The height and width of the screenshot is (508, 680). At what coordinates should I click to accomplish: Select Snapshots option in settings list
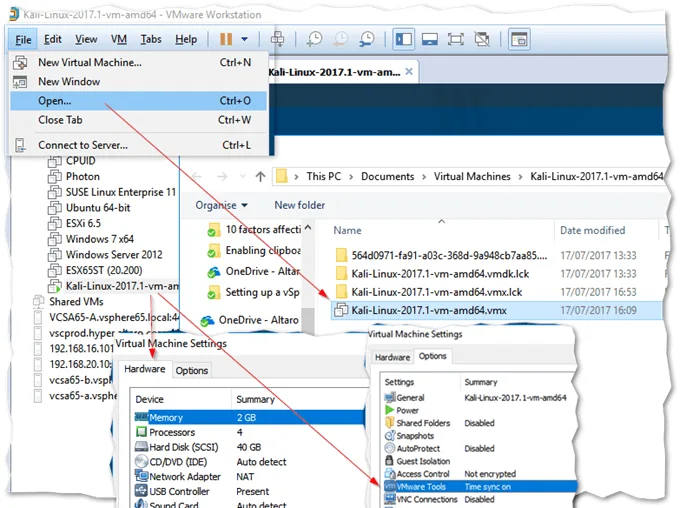pyautogui.click(x=480, y=436)
